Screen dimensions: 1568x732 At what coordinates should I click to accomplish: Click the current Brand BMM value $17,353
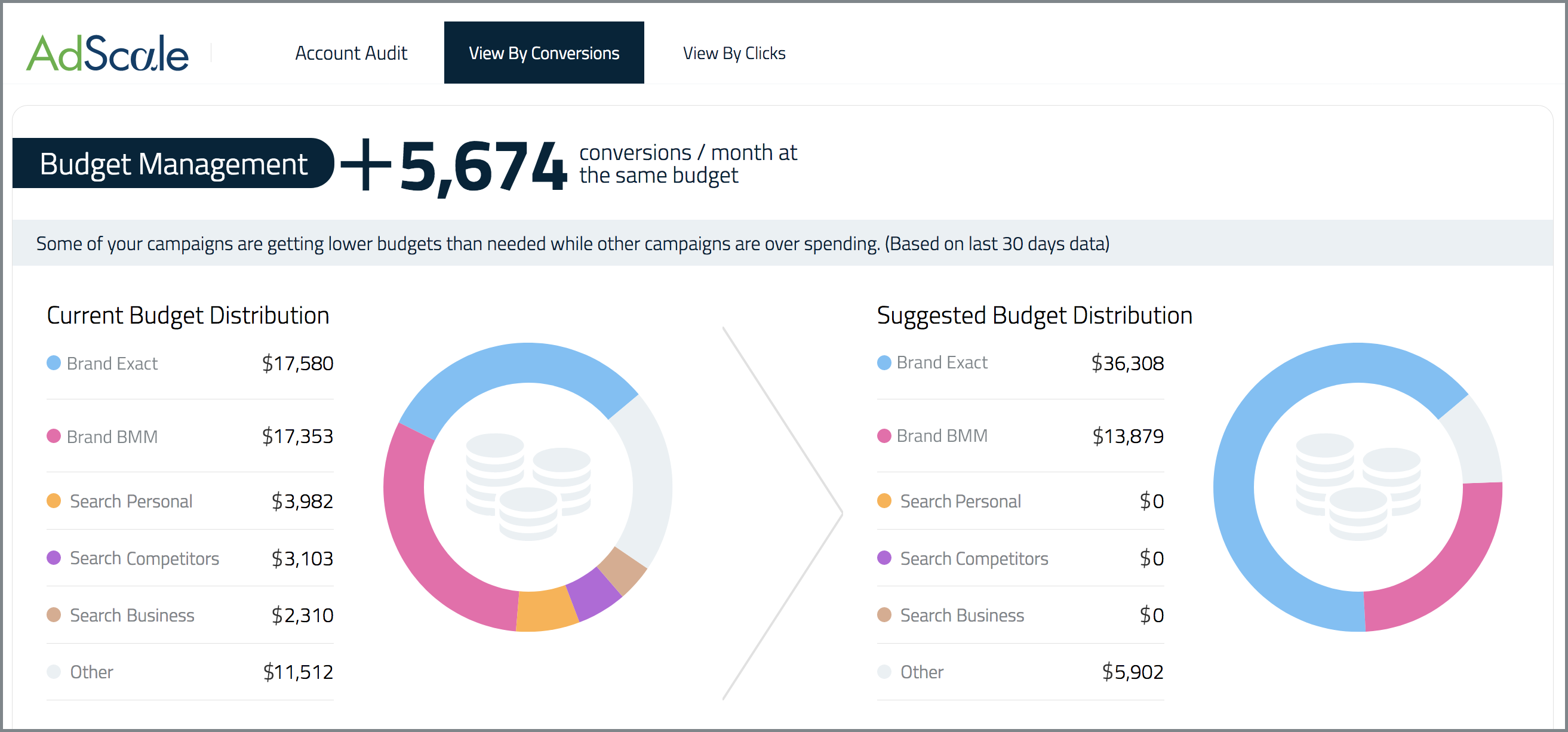coord(297,436)
